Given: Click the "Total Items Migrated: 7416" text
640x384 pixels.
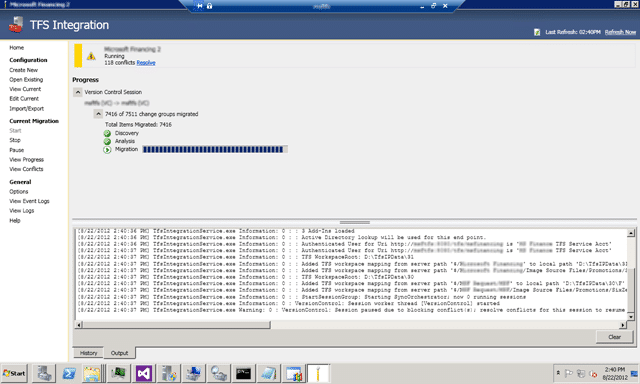Looking at the screenshot, I should click(x=138, y=125).
